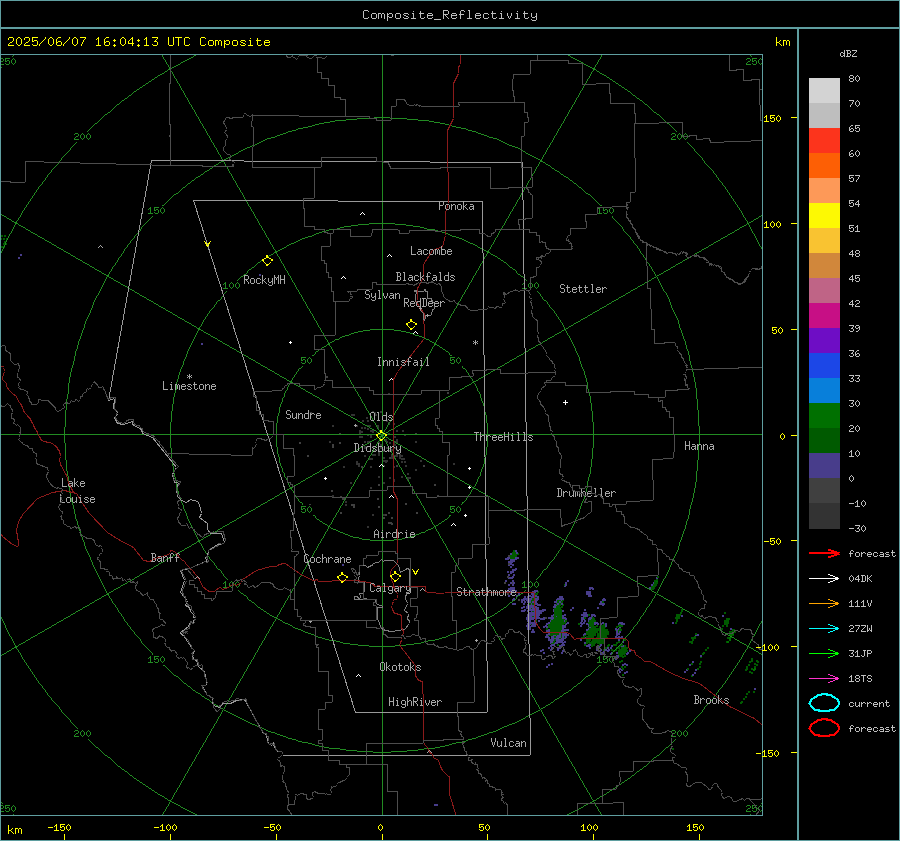Click the cyan current ellipse legend icon
This screenshot has height=841, width=900.
coord(824,703)
